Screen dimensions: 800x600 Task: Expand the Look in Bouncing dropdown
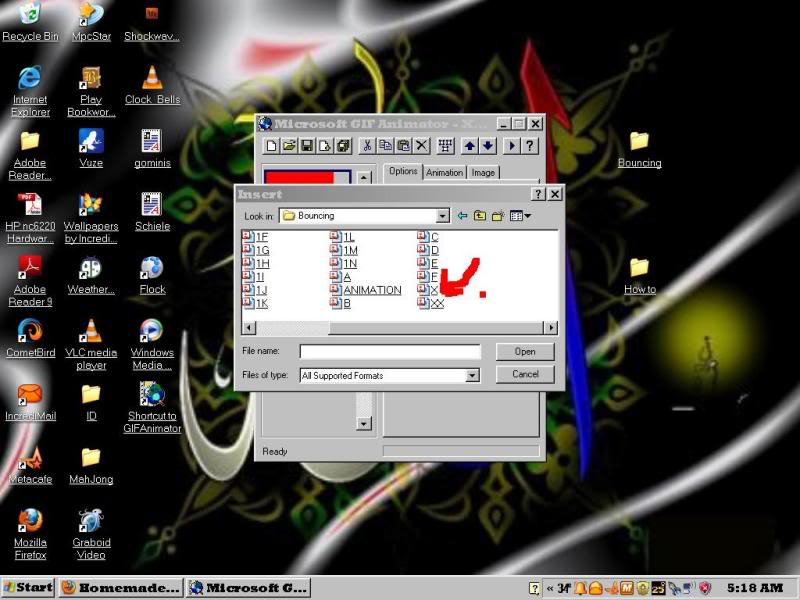tap(442, 216)
